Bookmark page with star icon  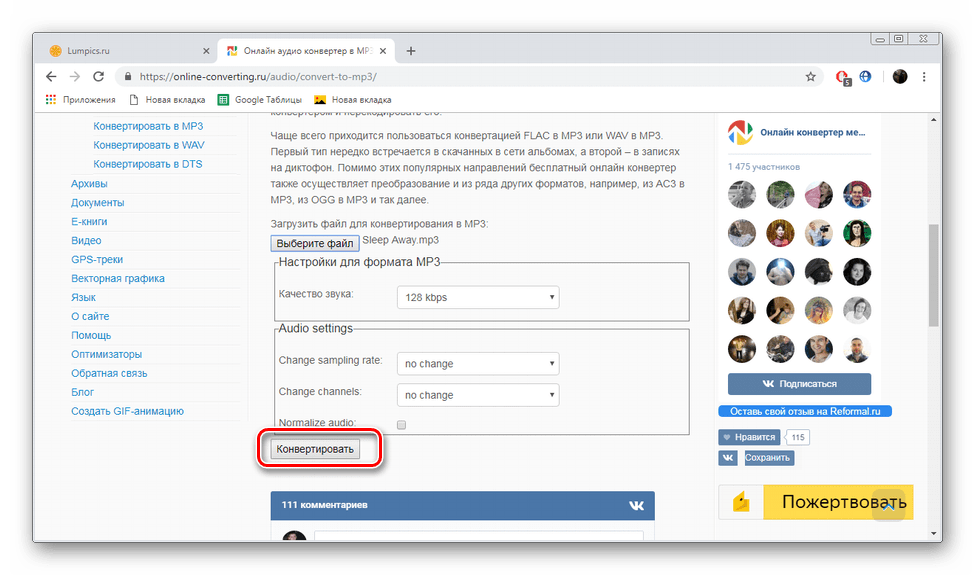click(x=810, y=76)
